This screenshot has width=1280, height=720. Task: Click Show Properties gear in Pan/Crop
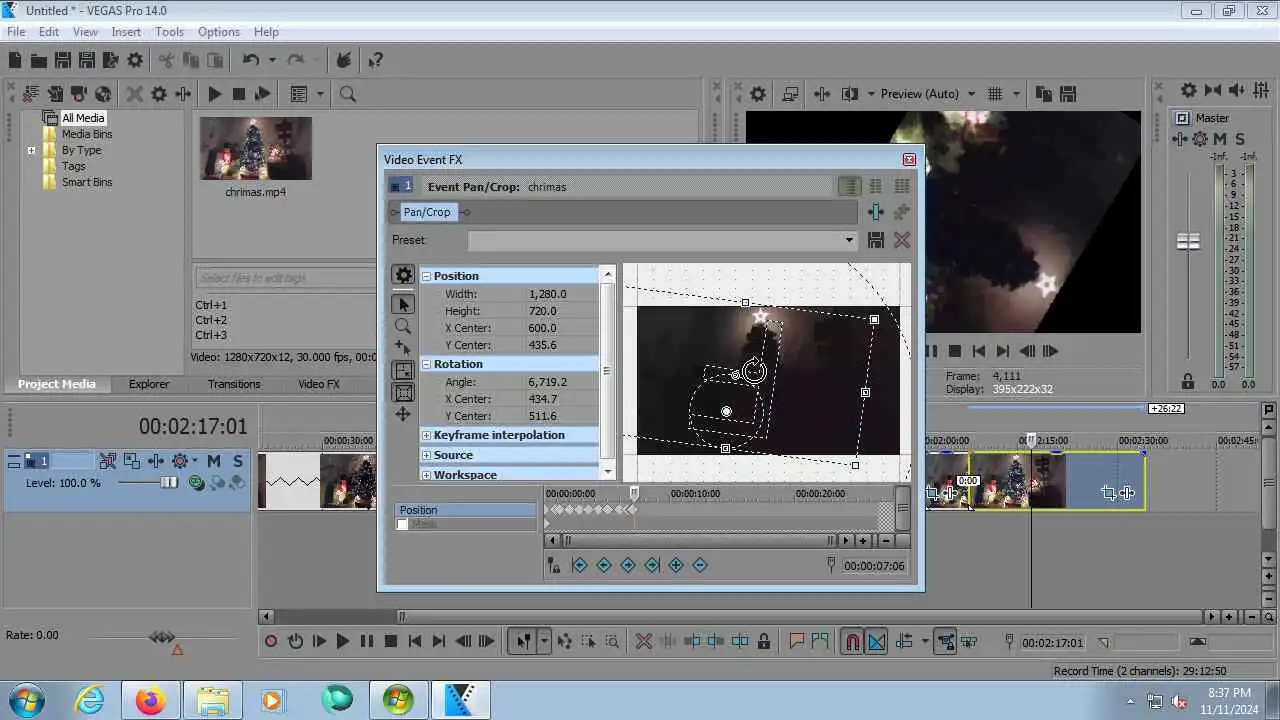pos(403,275)
